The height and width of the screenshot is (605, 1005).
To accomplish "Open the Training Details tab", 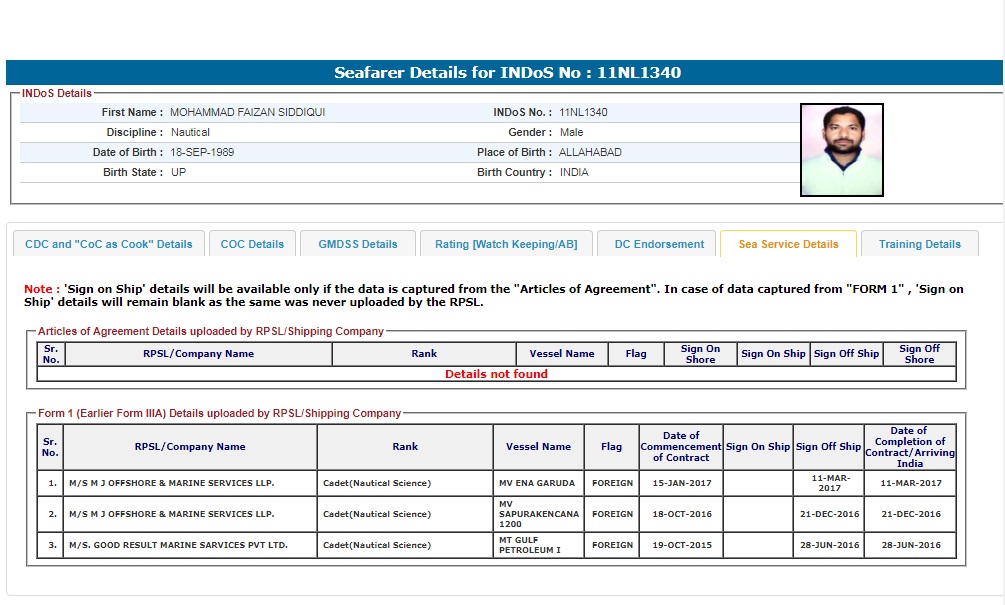I will click(x=919, y=244).
